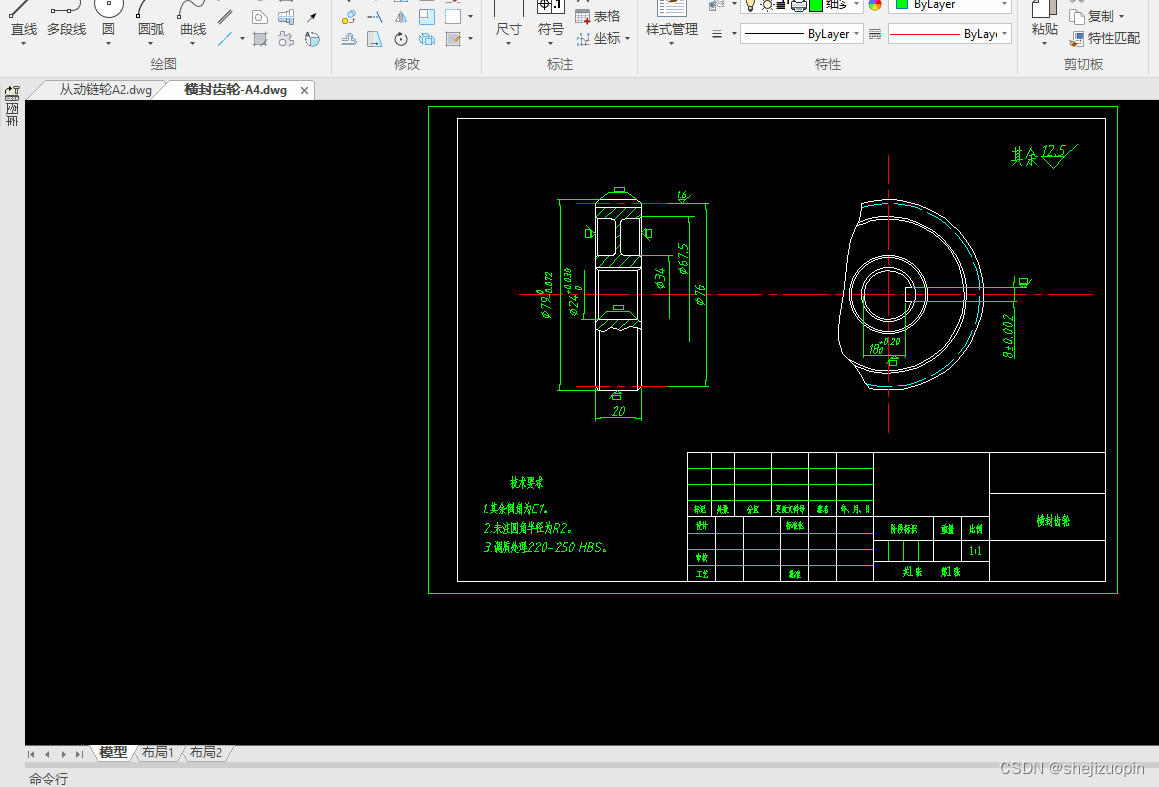Expand the 复制 dropdown arrow
Viewport: 1159px width, 787px height.
click(x=1121, y=16)
